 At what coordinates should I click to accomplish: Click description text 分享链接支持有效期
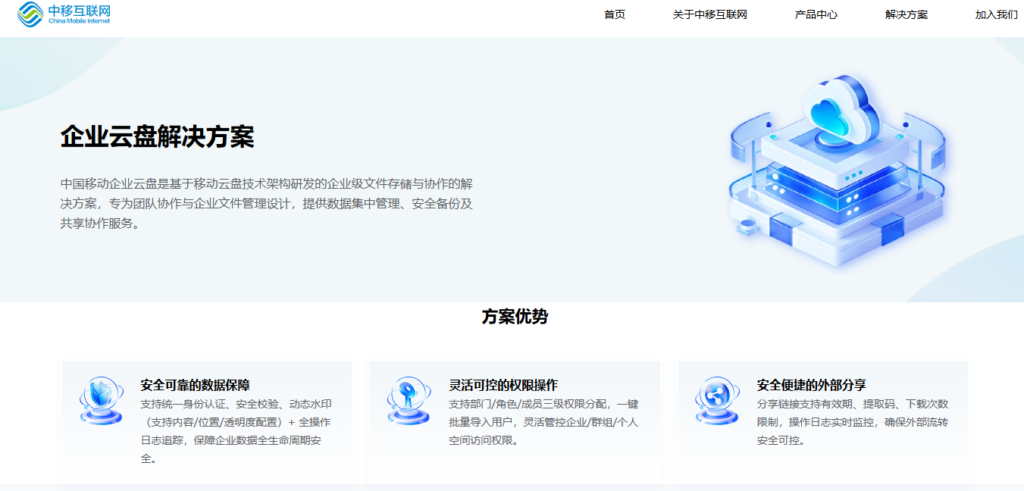(852, 422)
